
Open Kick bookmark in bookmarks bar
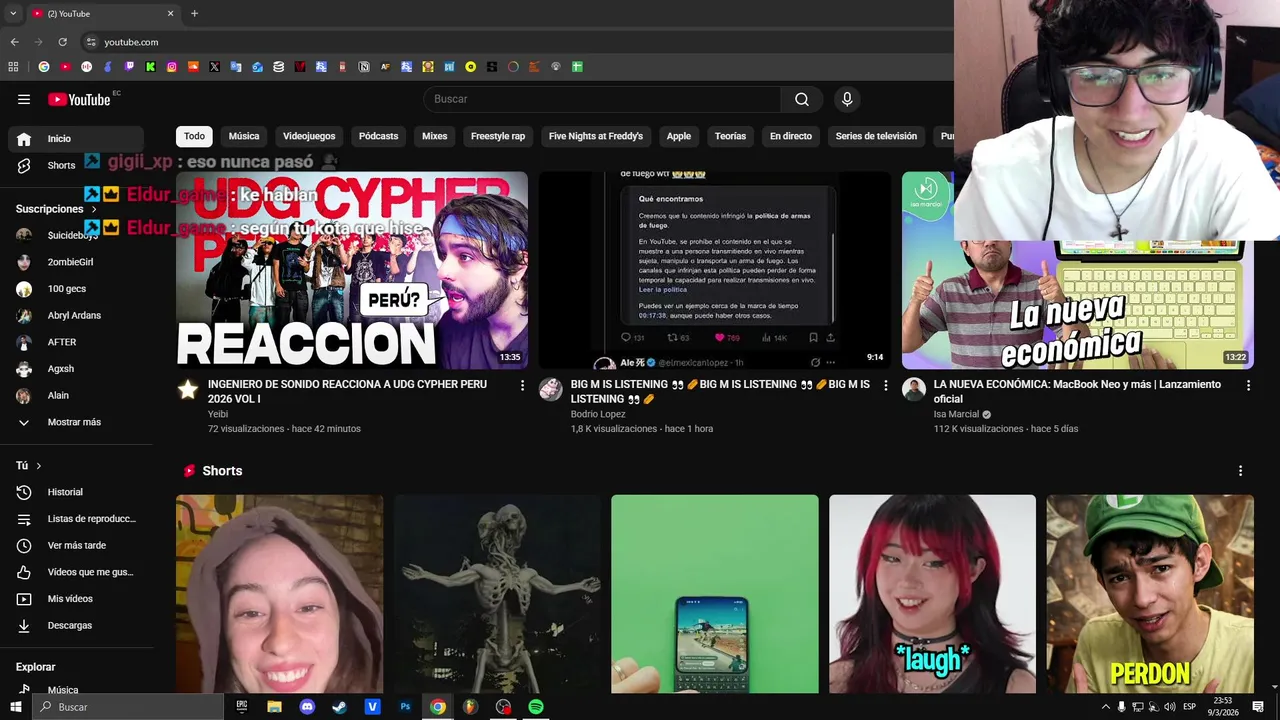150,67
